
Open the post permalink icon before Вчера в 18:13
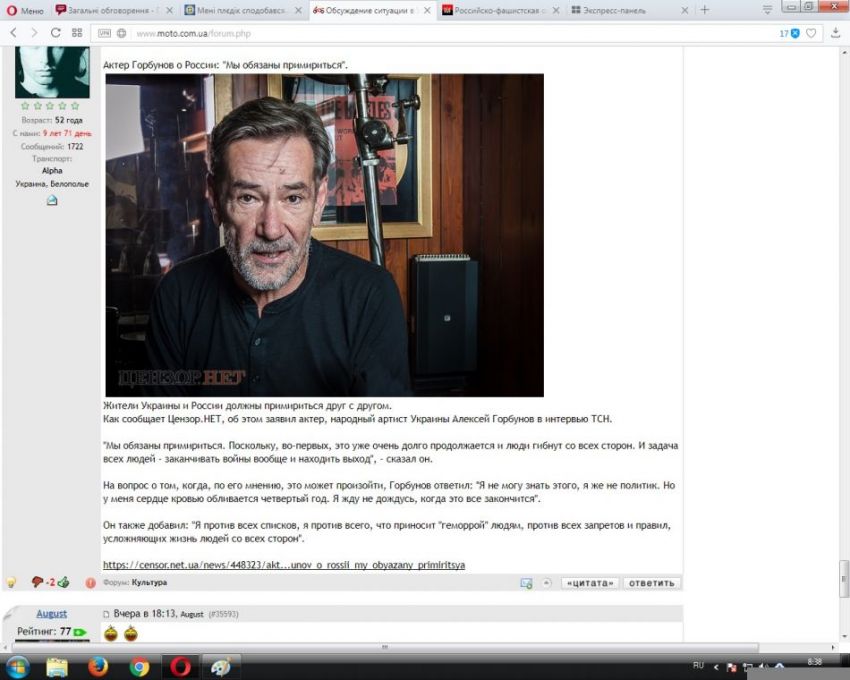click(x=106, y=614)
